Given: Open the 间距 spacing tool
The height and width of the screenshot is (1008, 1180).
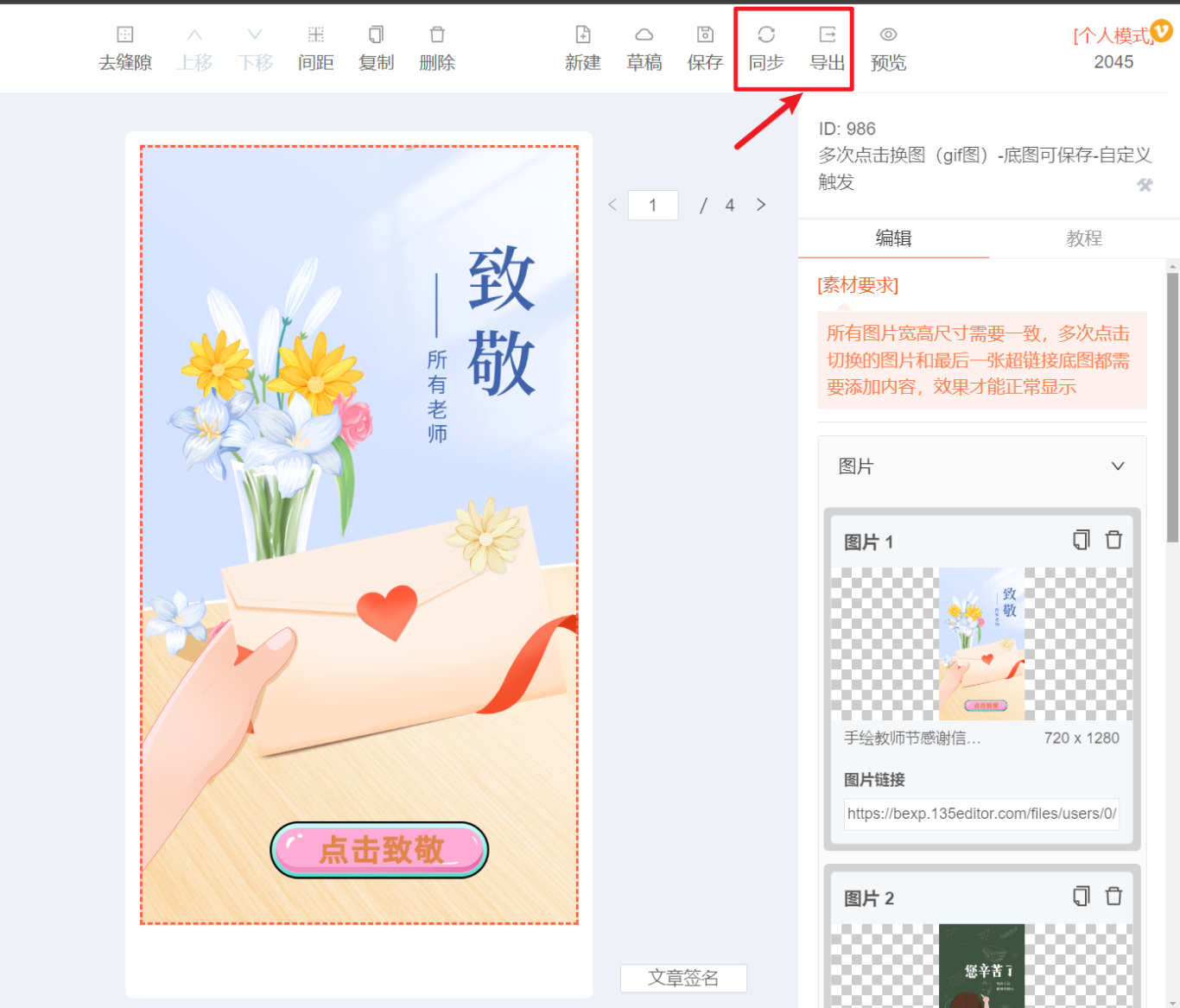Looking at the screenshot, I should [x=316, y=48].
